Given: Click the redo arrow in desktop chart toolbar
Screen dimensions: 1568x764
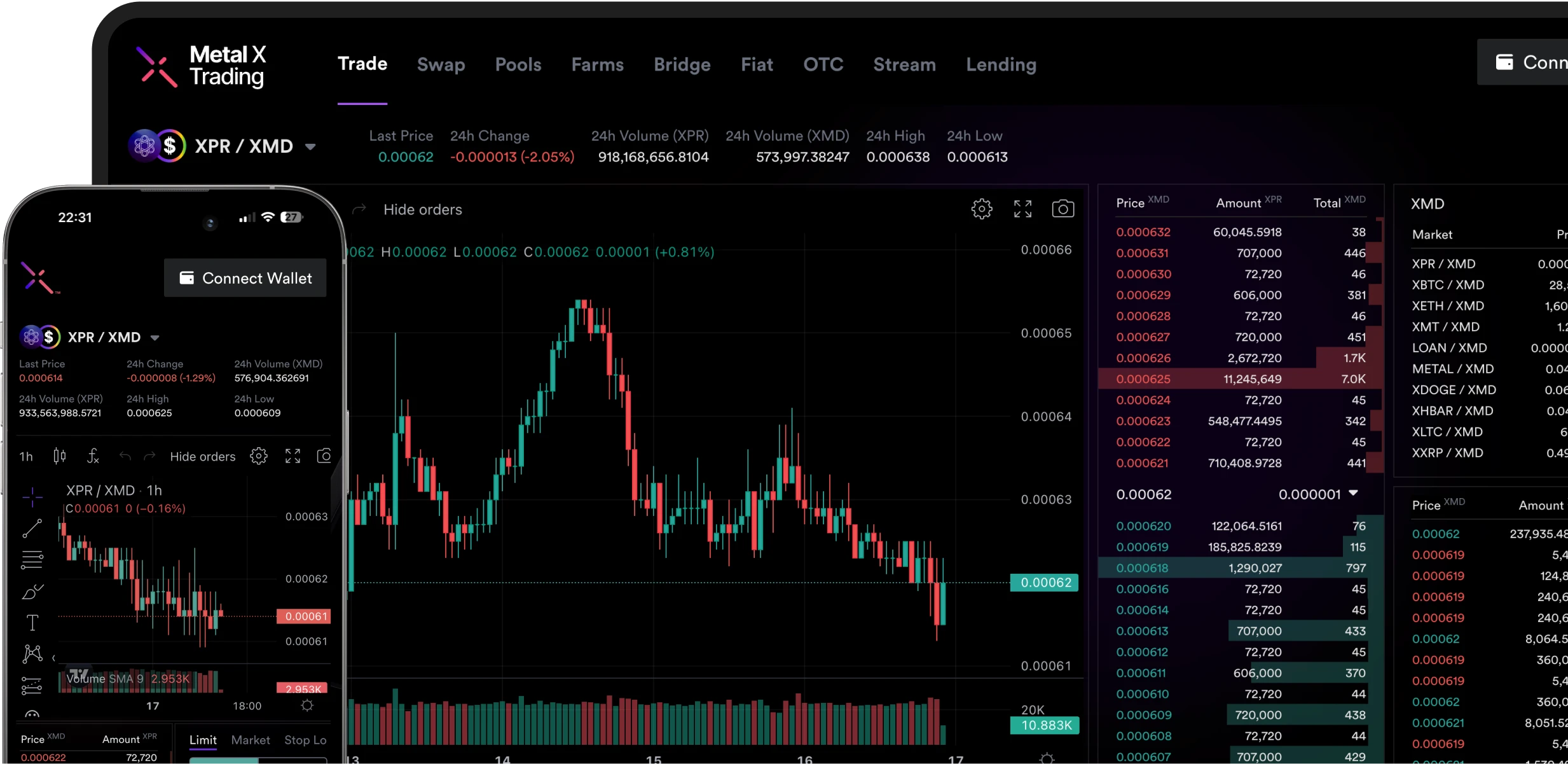Looking at the screenshot, I should click(x=359, y=209).
